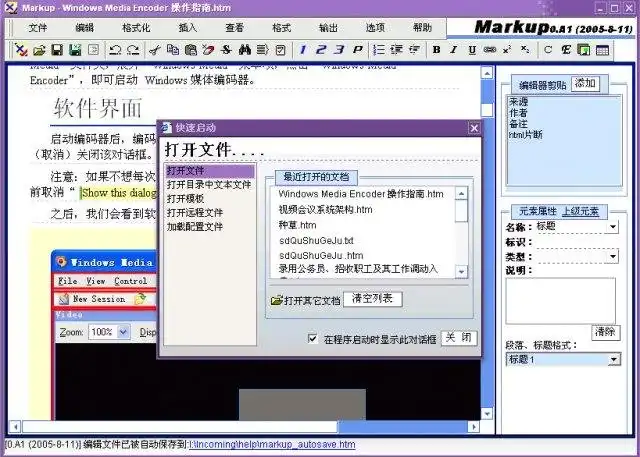Open the 查看 menu
The image size is (640, 457).
[x=234, y=28]
